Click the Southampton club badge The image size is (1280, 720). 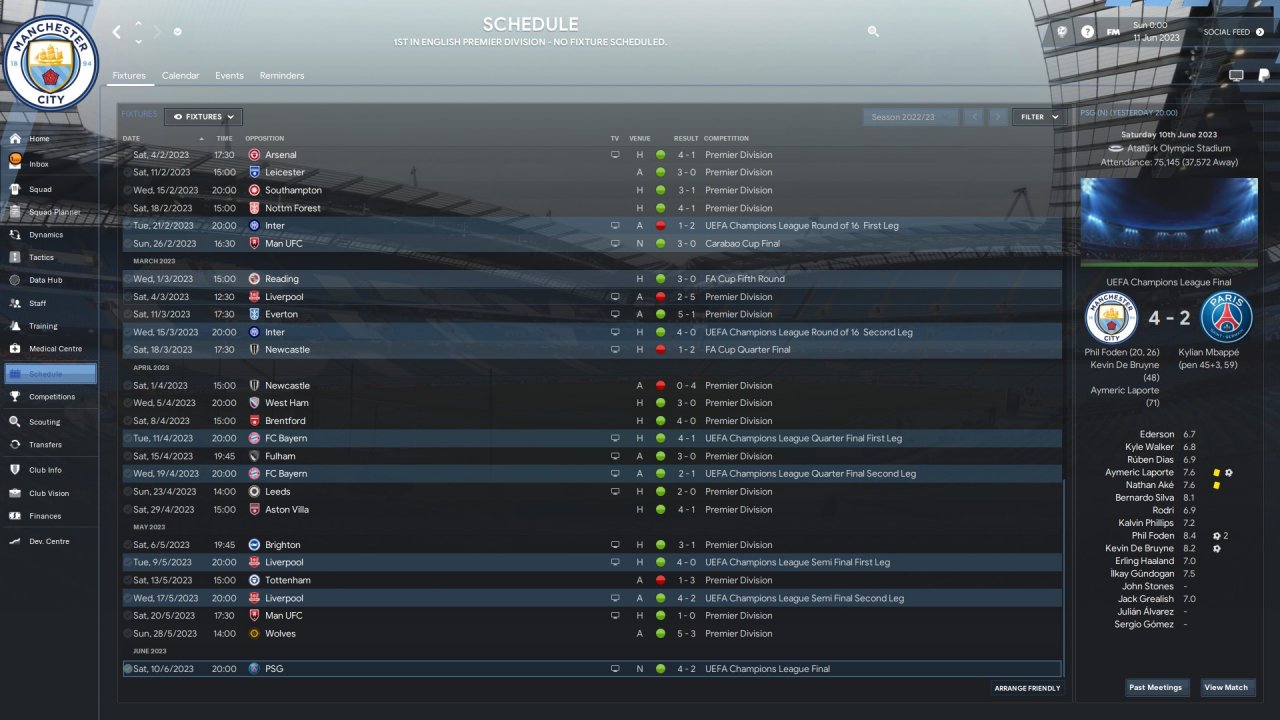254,190
